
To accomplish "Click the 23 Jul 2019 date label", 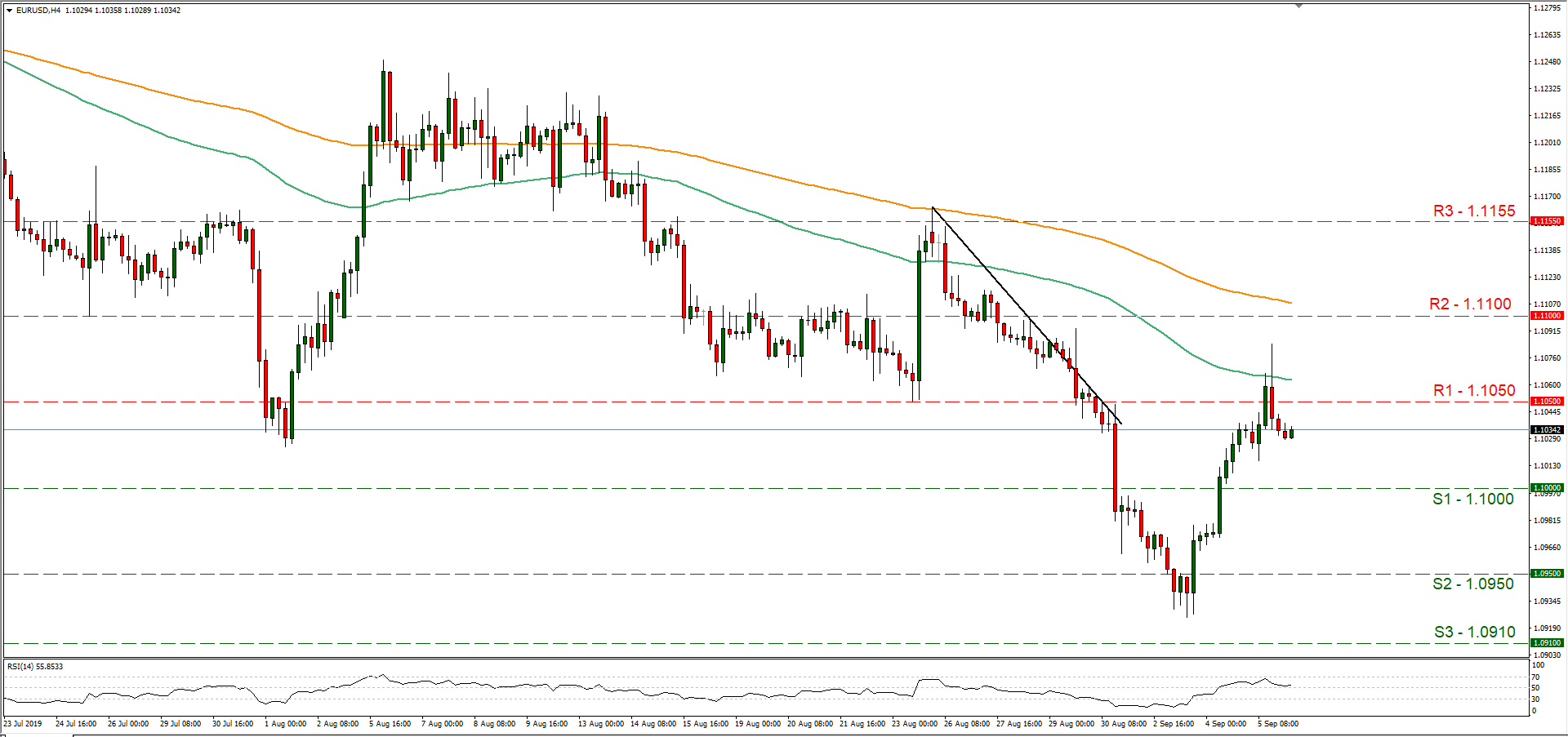I will click(23, 724).
